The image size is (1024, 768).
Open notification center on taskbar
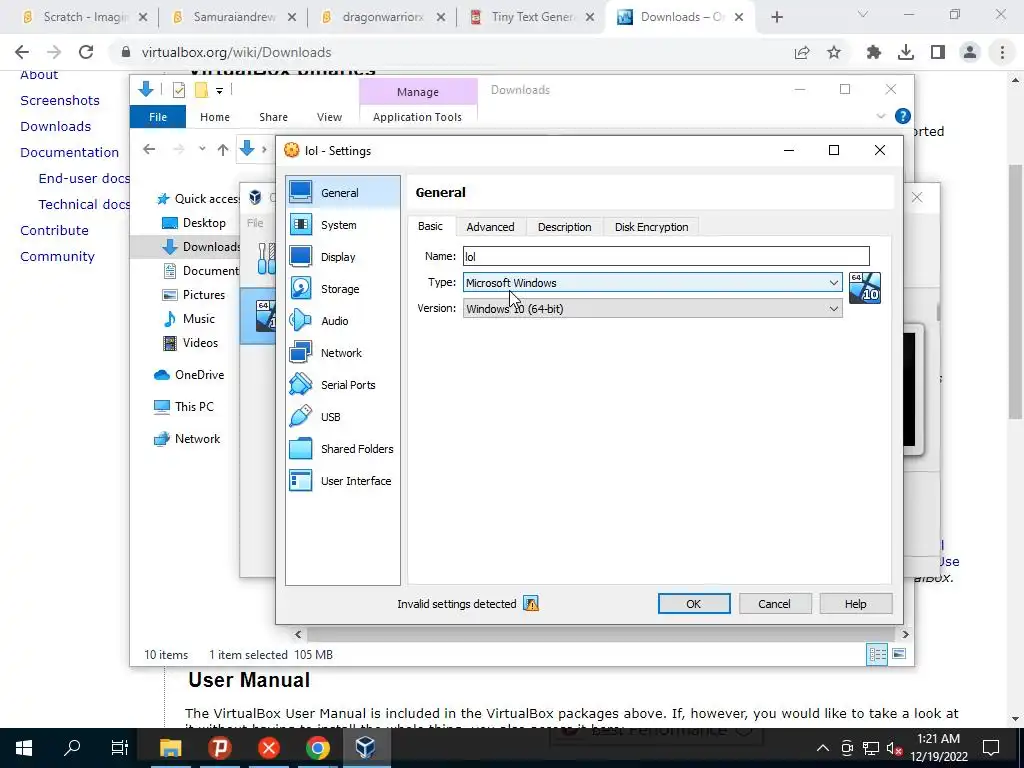tap(991, 748)
